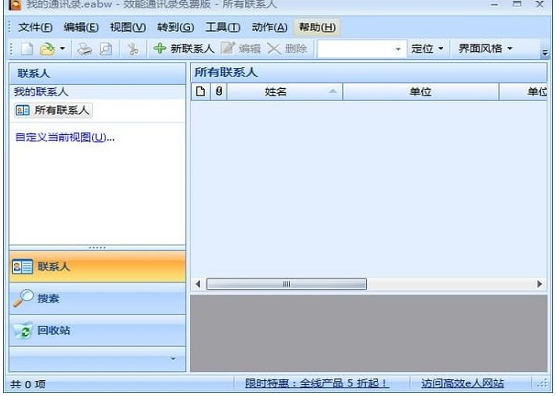The width and height of the screenshot is (556, 396).
Task: Open the 工具(T) menu
Action: point(222,27)
